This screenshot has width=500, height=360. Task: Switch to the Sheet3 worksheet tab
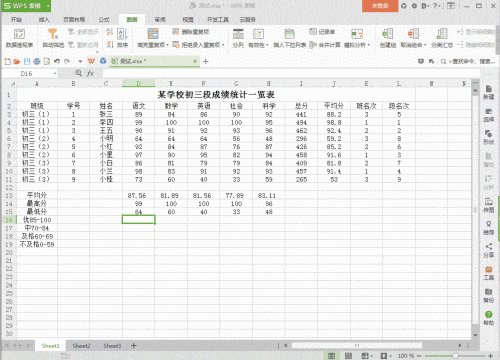click(x=112, y=346)
